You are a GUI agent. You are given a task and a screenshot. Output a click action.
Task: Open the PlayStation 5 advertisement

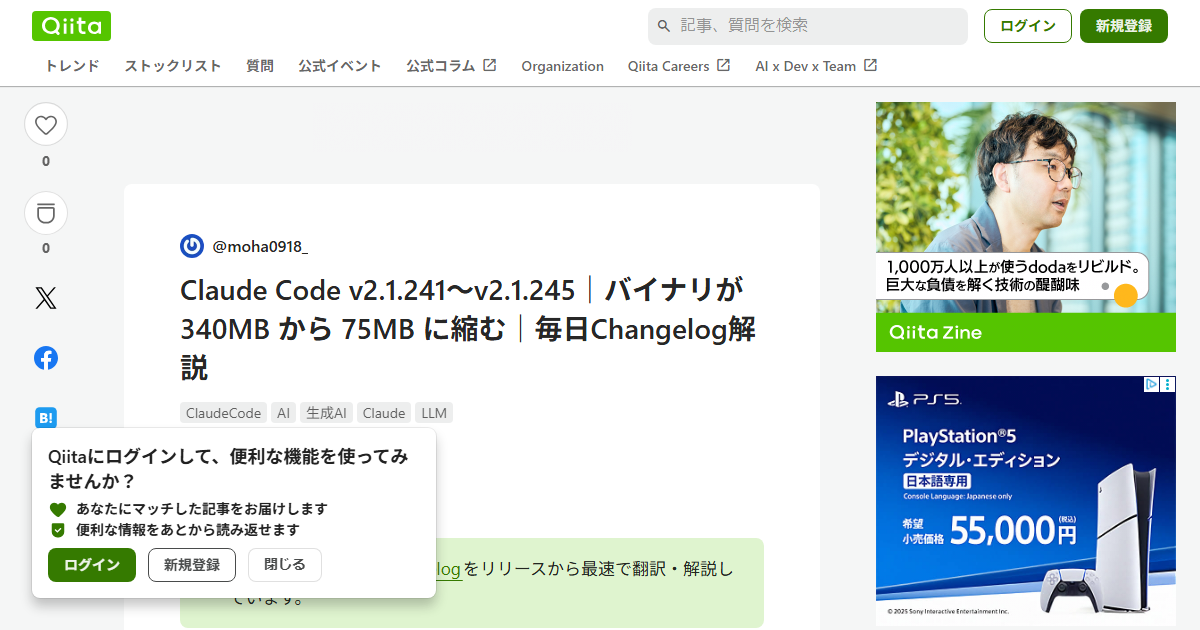coord(1026,501)
